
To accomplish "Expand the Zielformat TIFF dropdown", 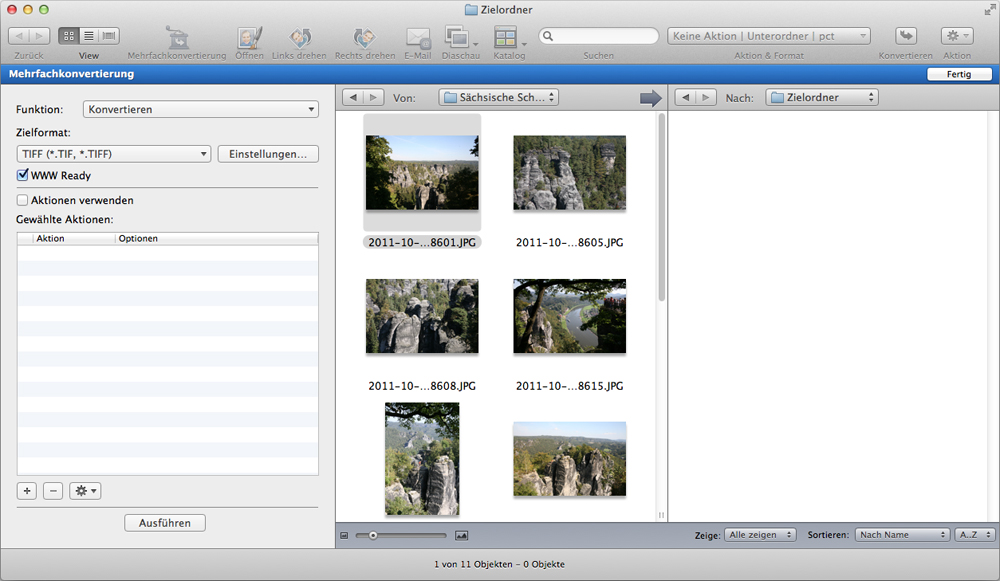I will coord(114,154).
